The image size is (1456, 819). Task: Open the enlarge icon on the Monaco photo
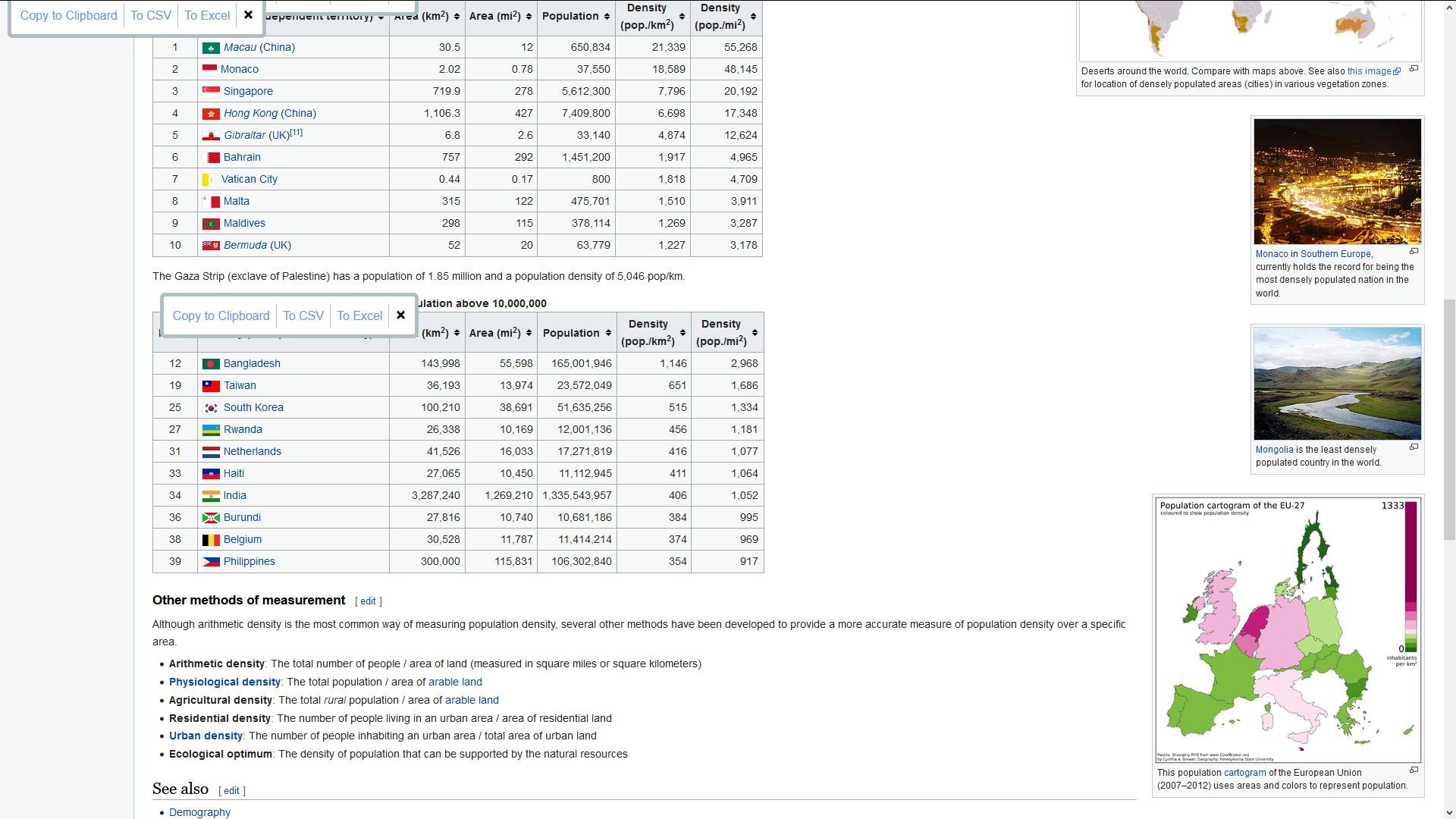[1415, 251]
